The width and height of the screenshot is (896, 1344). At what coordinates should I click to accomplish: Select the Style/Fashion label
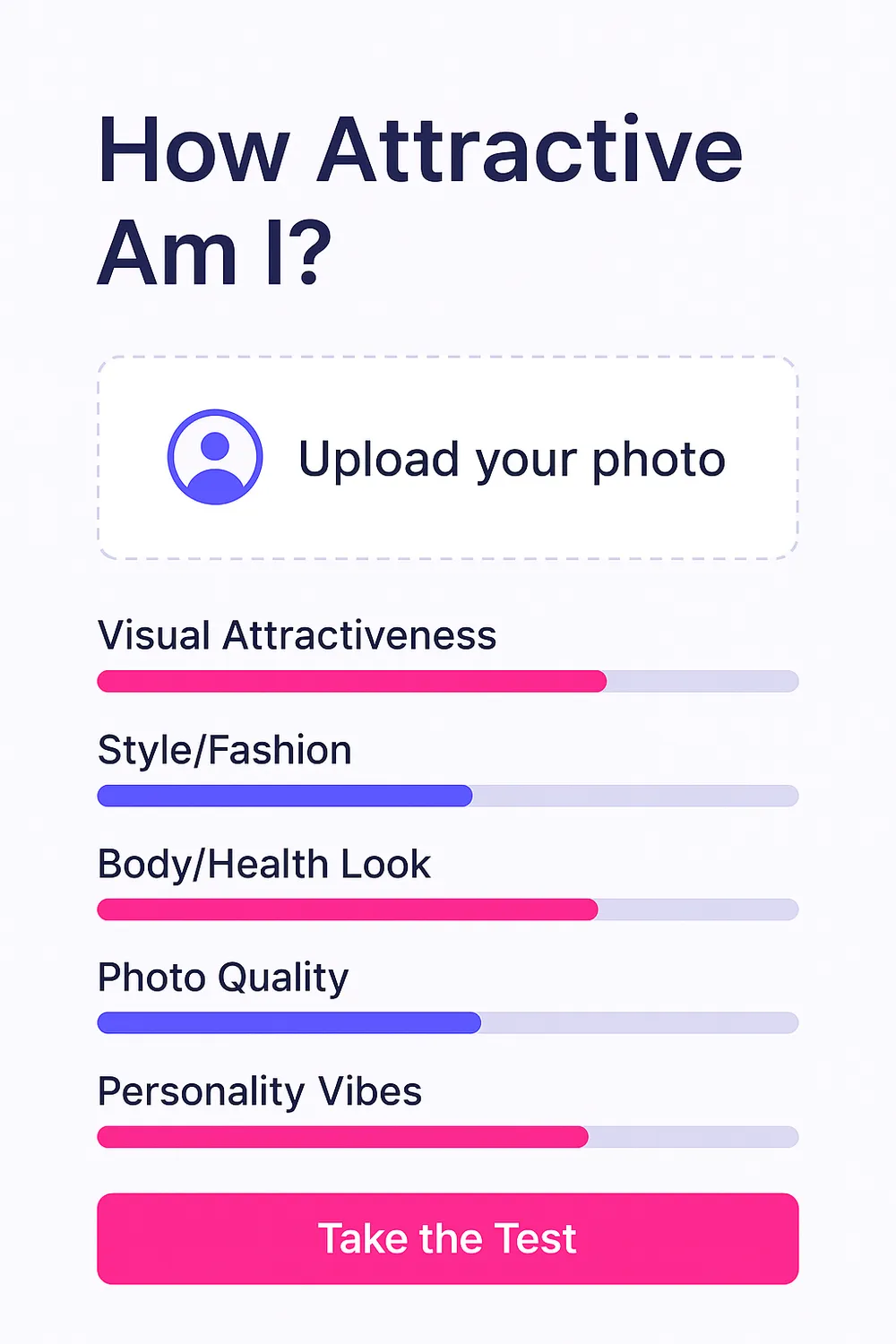click(x=224, y=751)
